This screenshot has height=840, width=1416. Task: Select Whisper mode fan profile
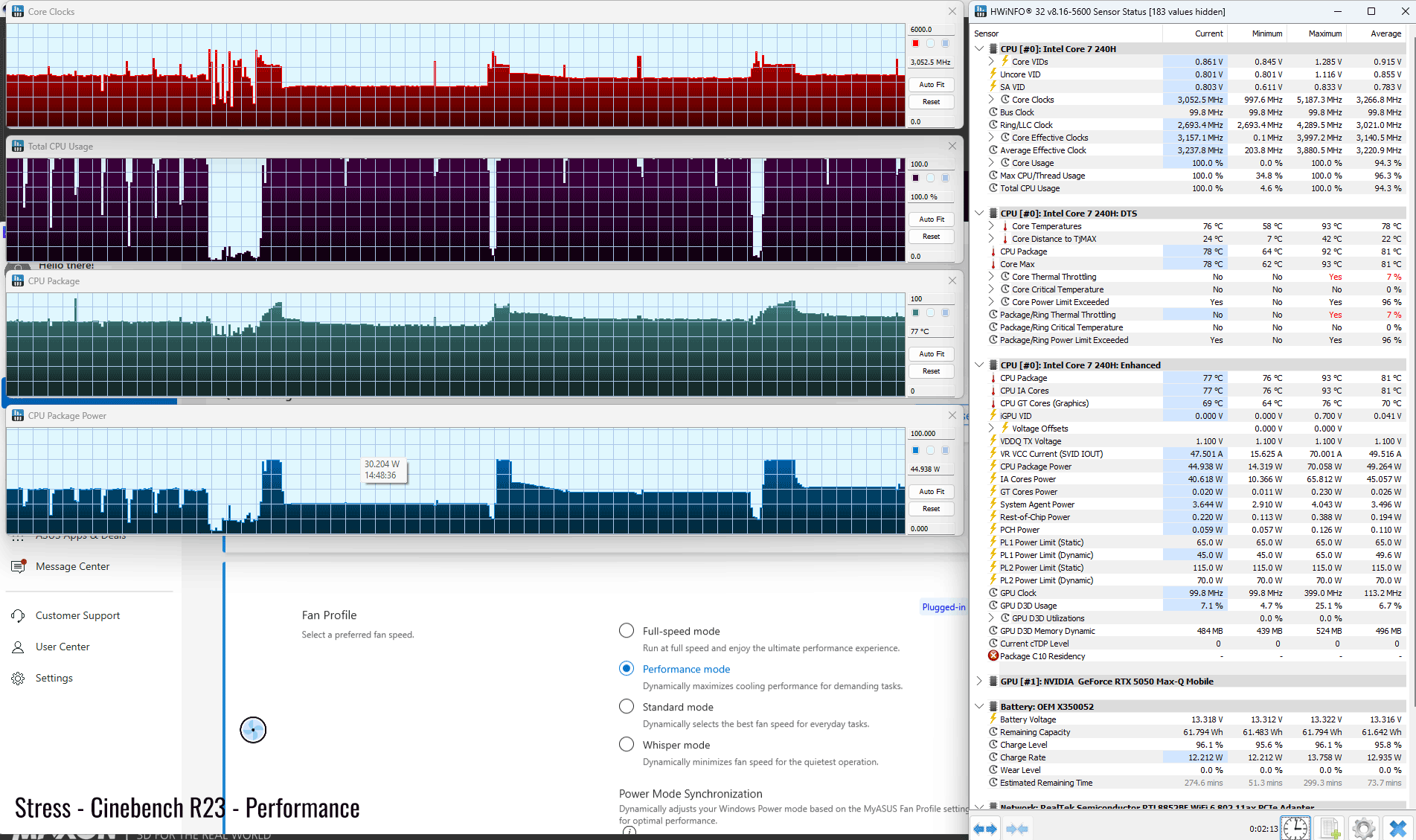tap(627, 745)
